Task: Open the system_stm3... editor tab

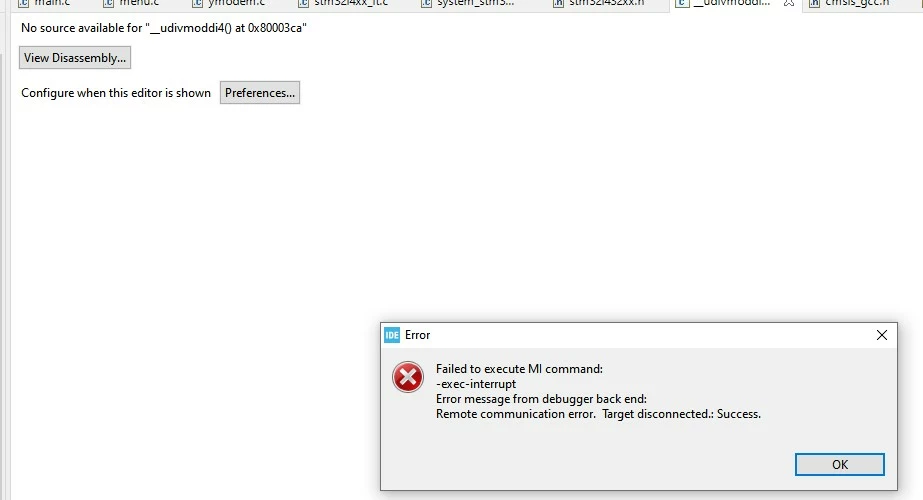Action: coord(468,4)
